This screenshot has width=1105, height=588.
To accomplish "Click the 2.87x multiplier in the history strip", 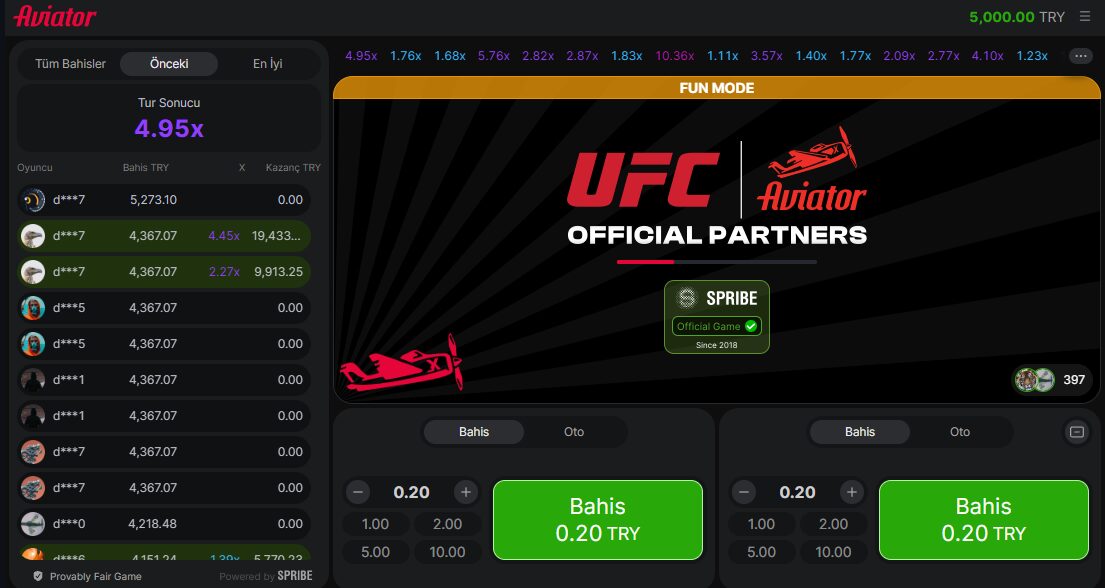I will (582, 56).
